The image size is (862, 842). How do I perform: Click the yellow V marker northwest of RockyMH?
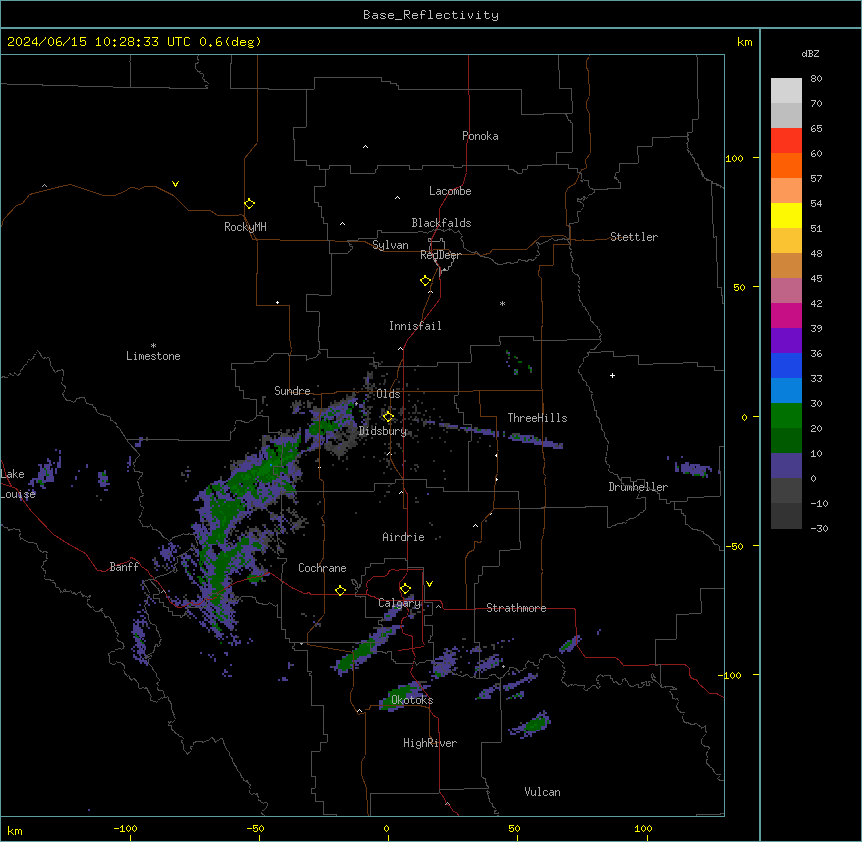pos(175,184)
